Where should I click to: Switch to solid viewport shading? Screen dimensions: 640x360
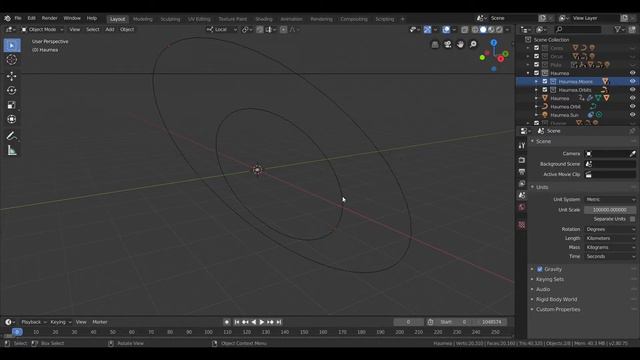[483, 30]
